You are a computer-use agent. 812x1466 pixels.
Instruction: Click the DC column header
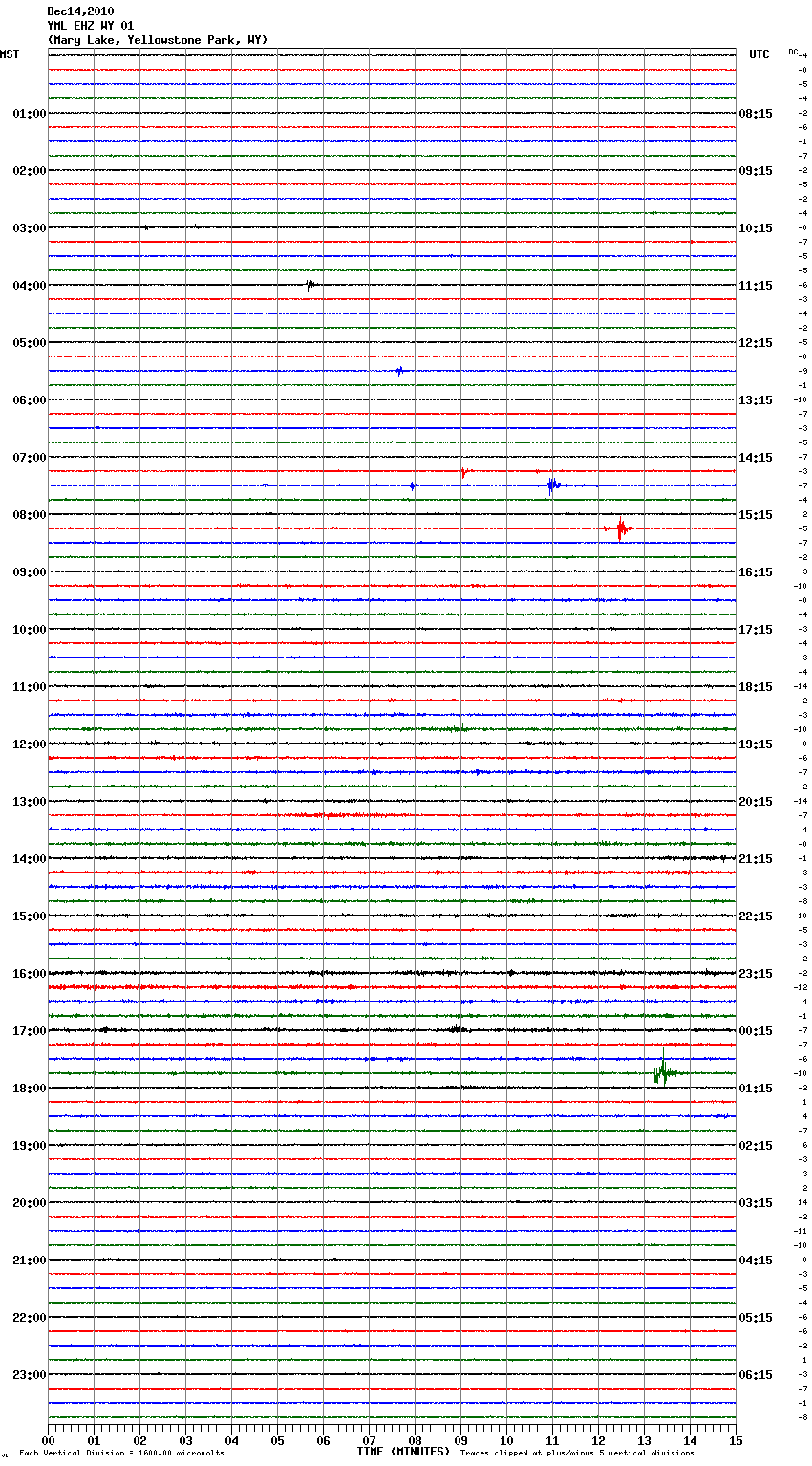coord(793,52)
